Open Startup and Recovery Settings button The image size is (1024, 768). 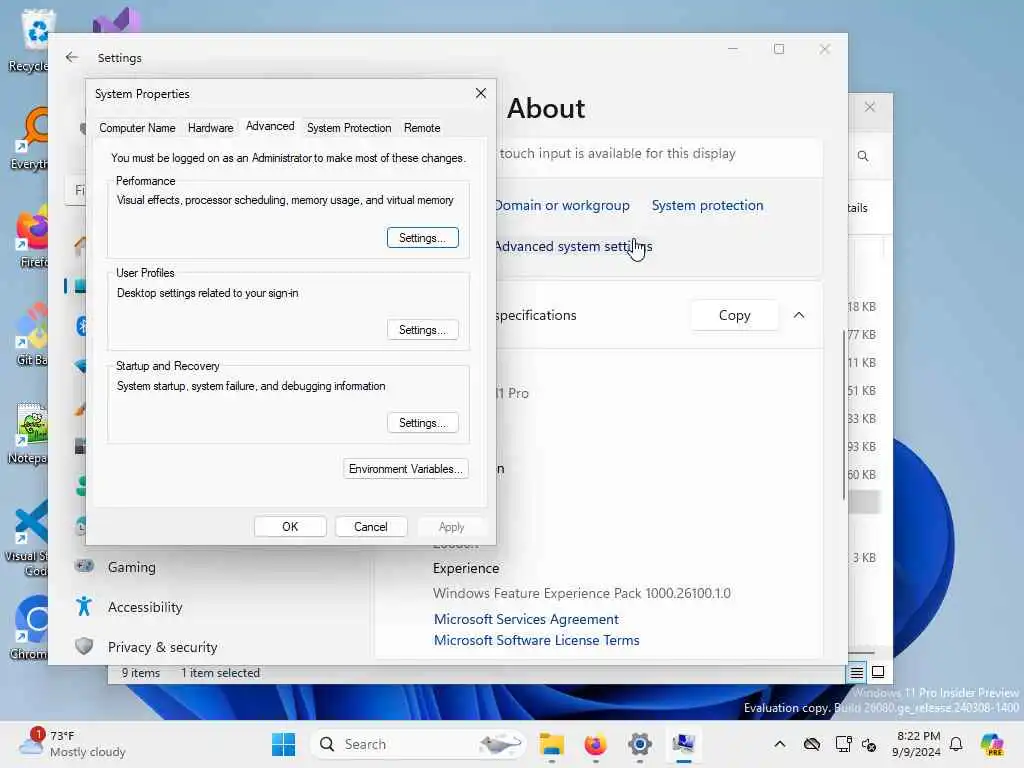click(x=423, y=423)
